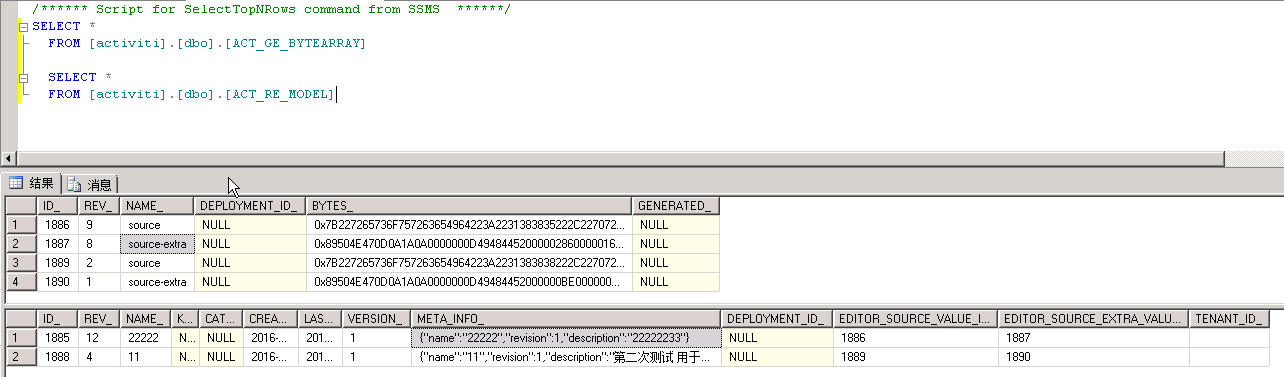Switch to the 消息 messages tab

pos(90,185)
